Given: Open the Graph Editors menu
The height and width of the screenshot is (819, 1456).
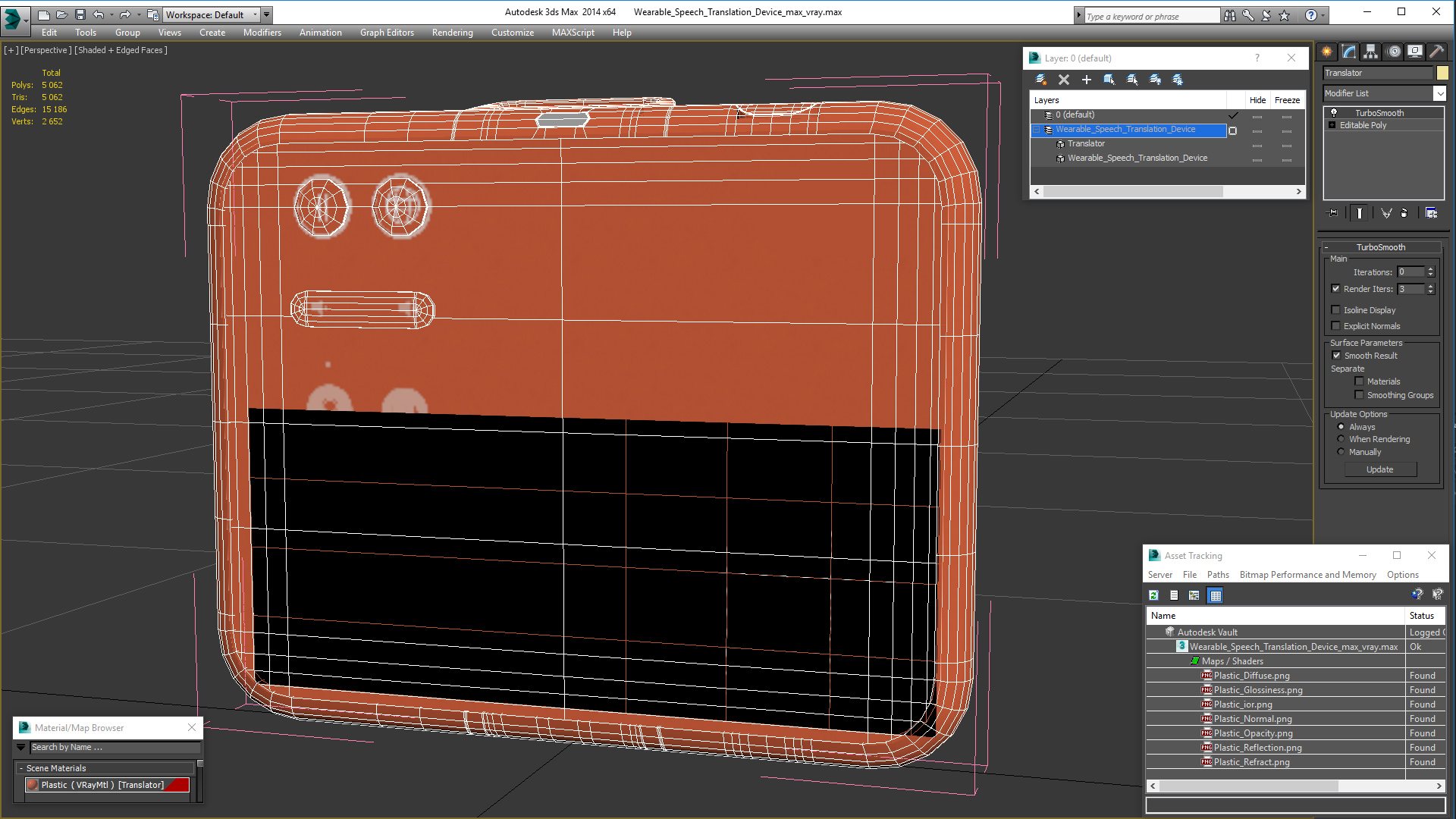Looking at the screenshot, I should point(387,33).
